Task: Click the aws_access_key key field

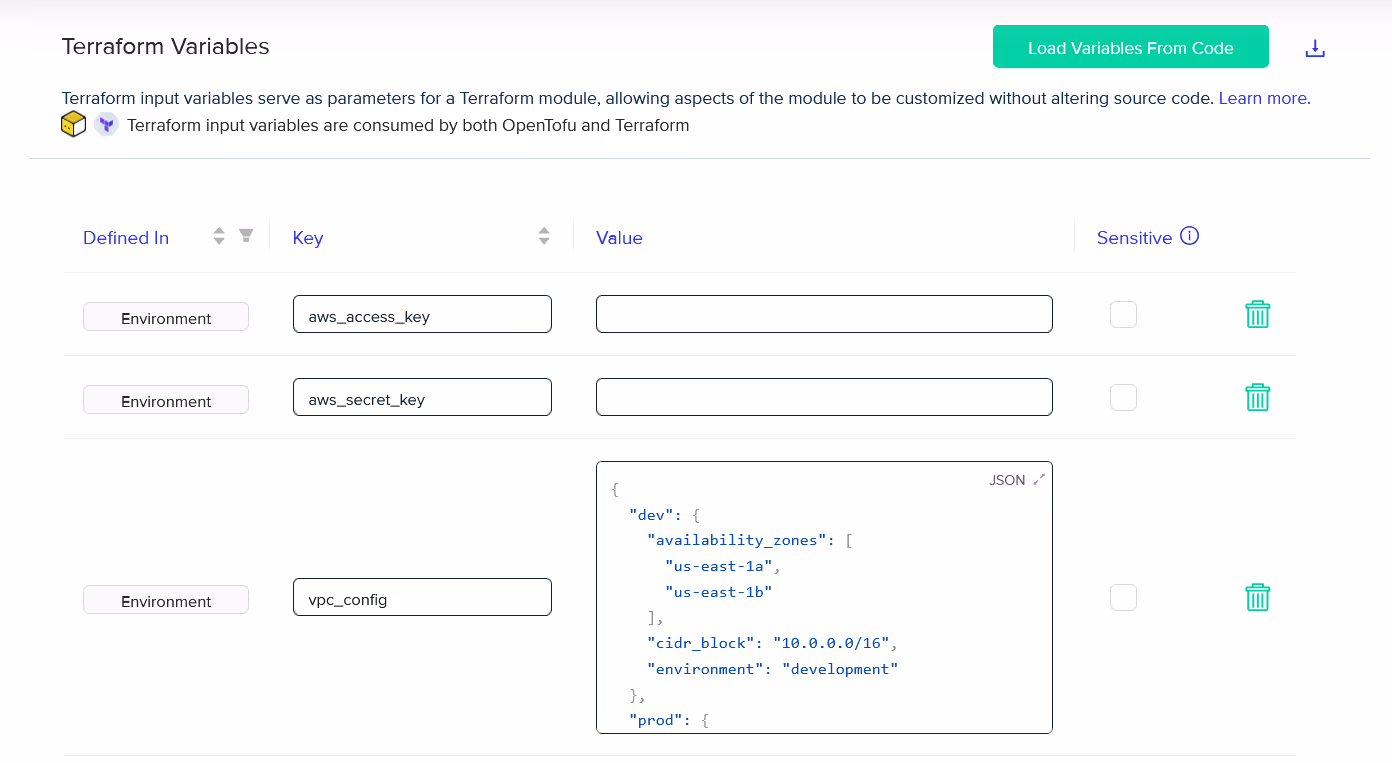Action: tap(422, 314)
